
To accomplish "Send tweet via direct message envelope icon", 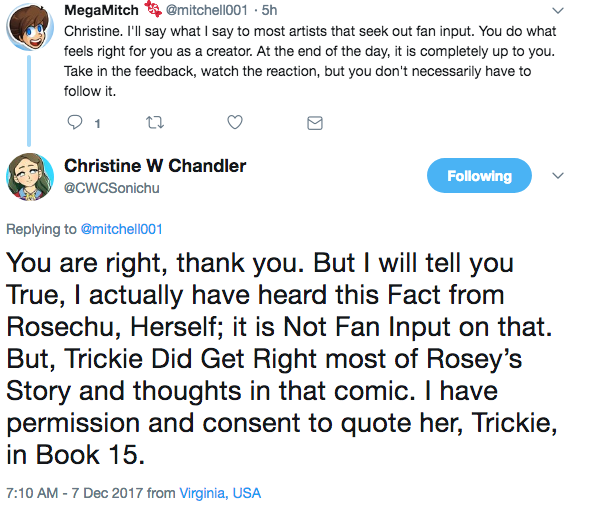I will [315, 123].
